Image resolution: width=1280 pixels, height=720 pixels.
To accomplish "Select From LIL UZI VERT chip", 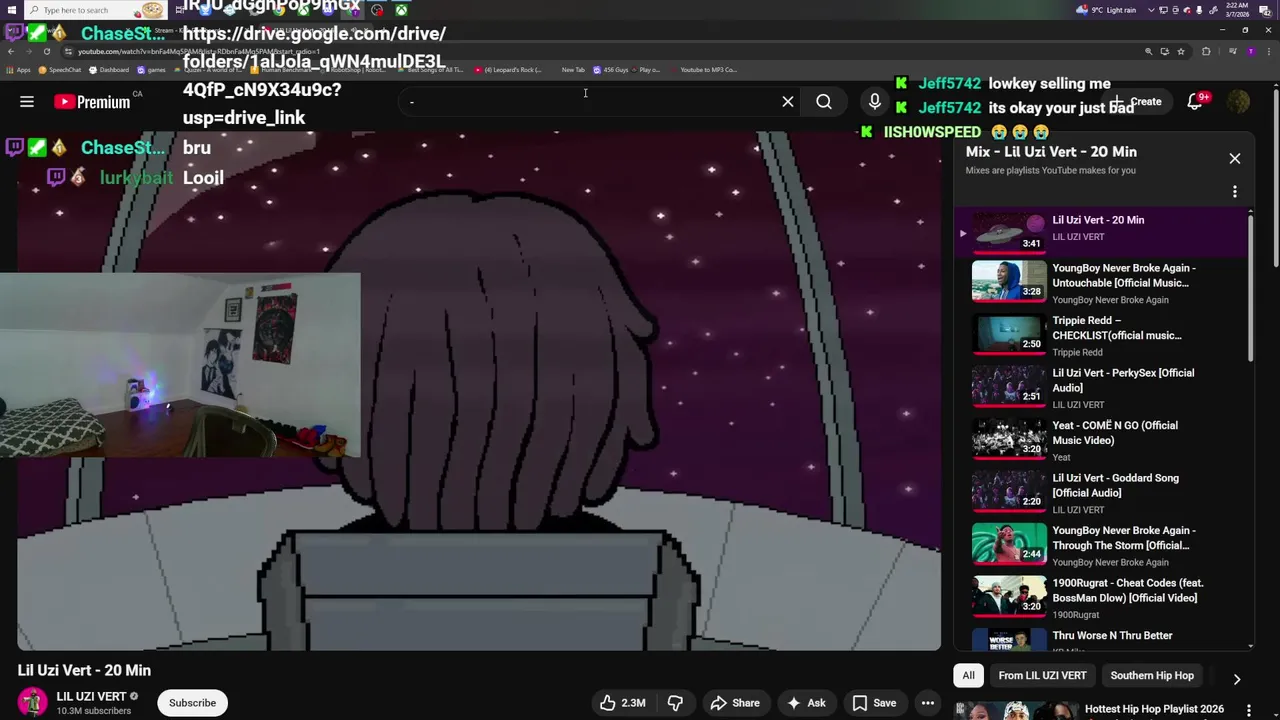I will (x=1042, y=675).
